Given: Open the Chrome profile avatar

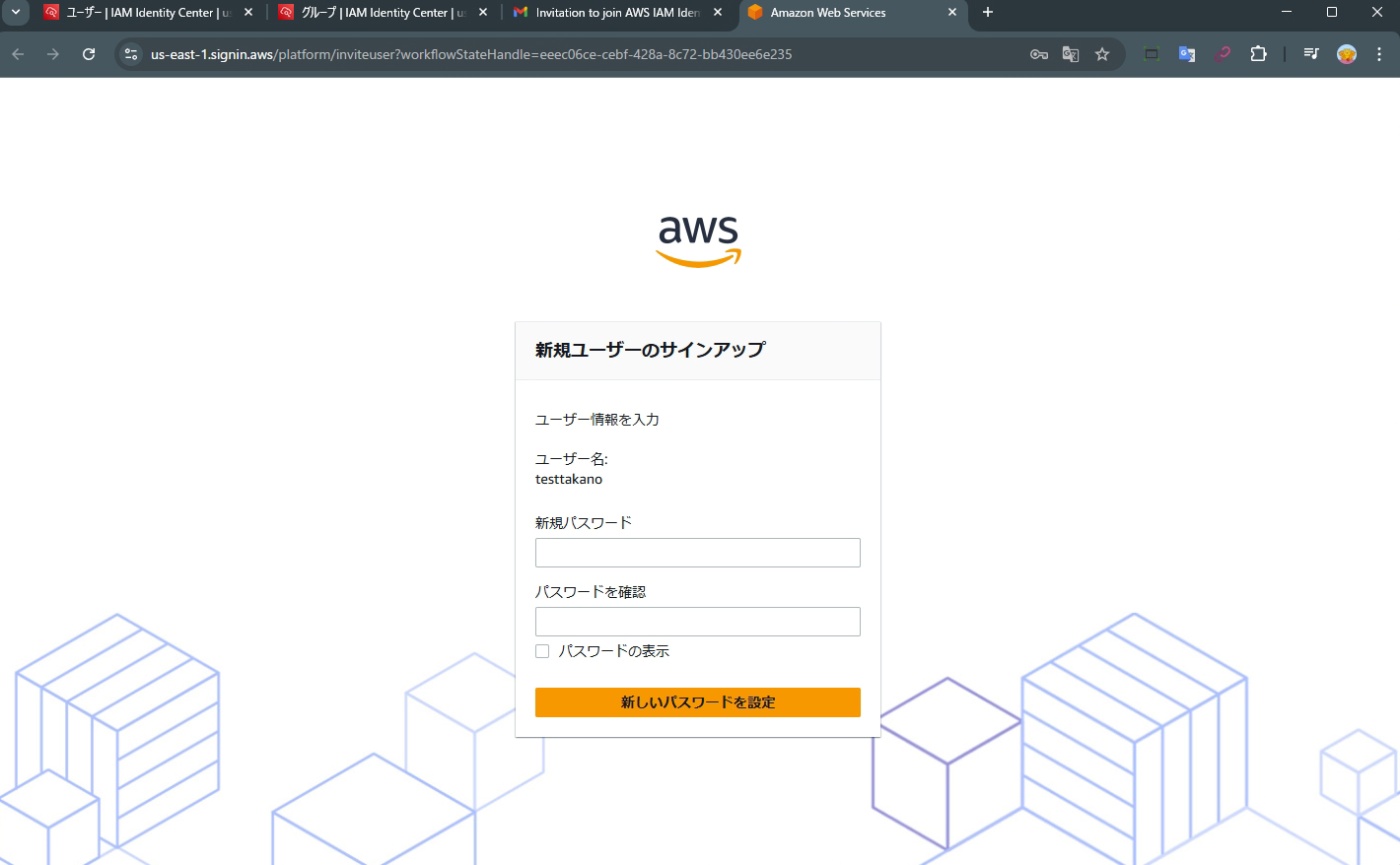Looking at the screenshot, I should click(x=1347, y=54).
